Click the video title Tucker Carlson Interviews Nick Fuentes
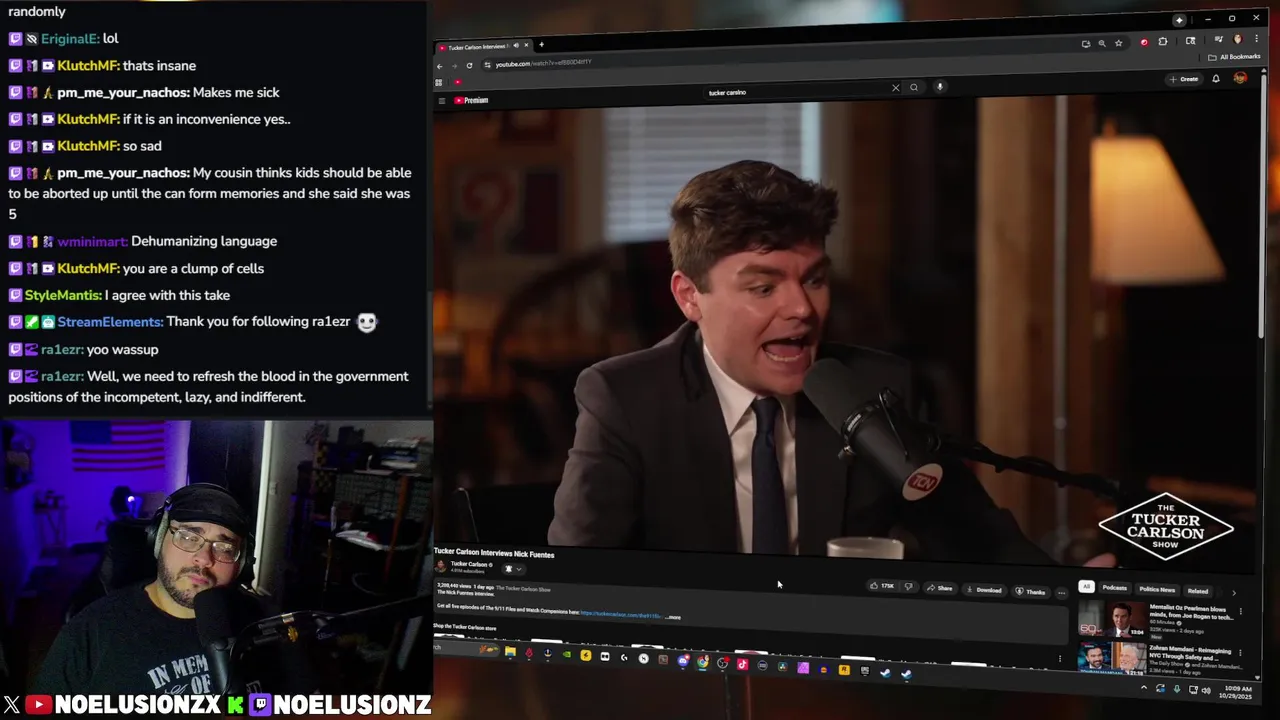Screen dimensions: 1280x720 (x=494, y=553)
